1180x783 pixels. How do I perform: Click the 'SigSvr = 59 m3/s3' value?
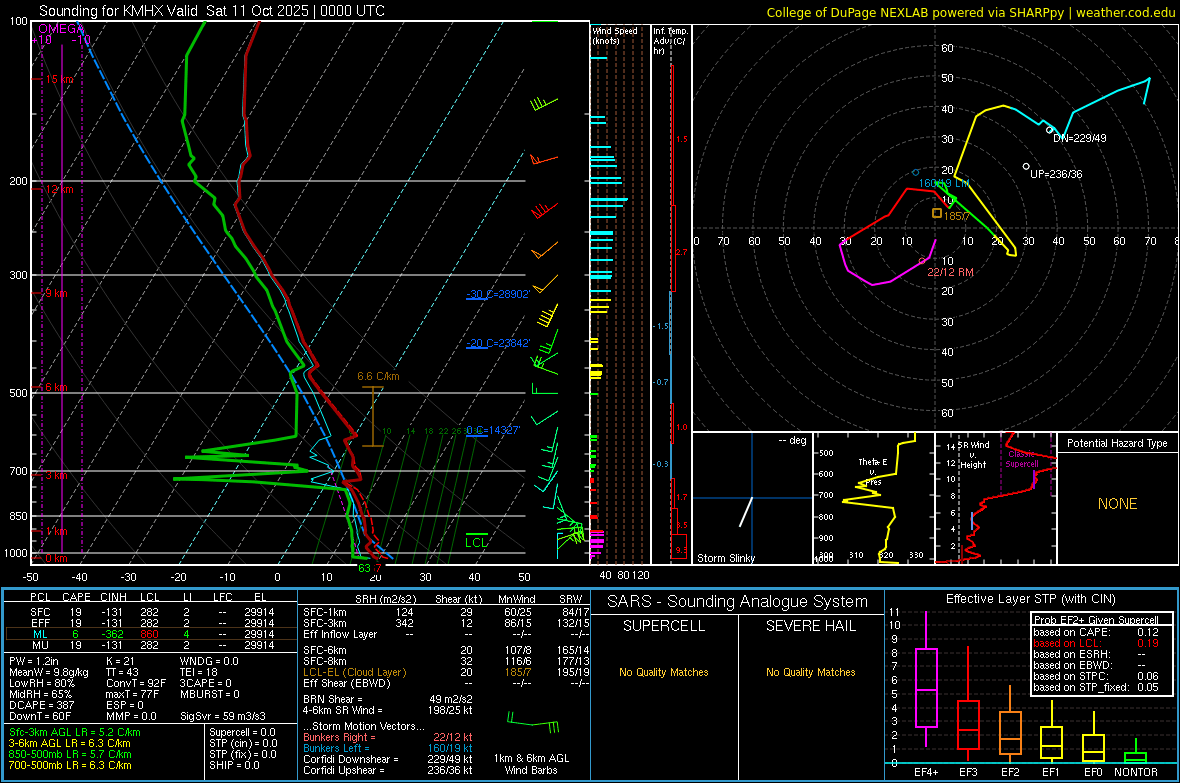click(x=223, y=716)
